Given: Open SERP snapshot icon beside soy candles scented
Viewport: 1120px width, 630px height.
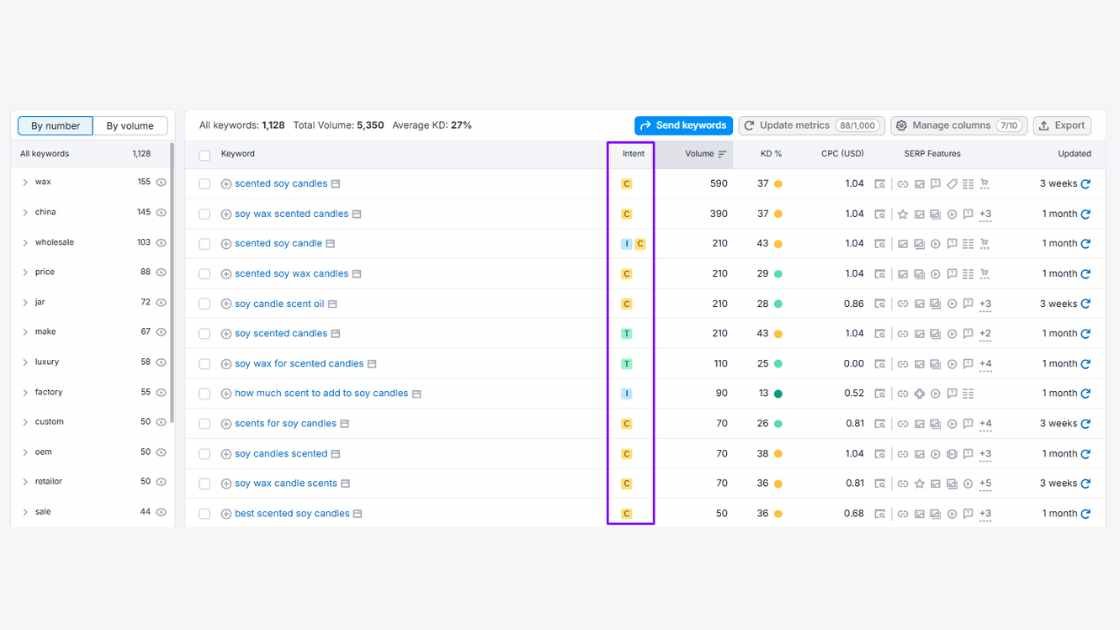Looking at the screenshot, I should point(336,454).
